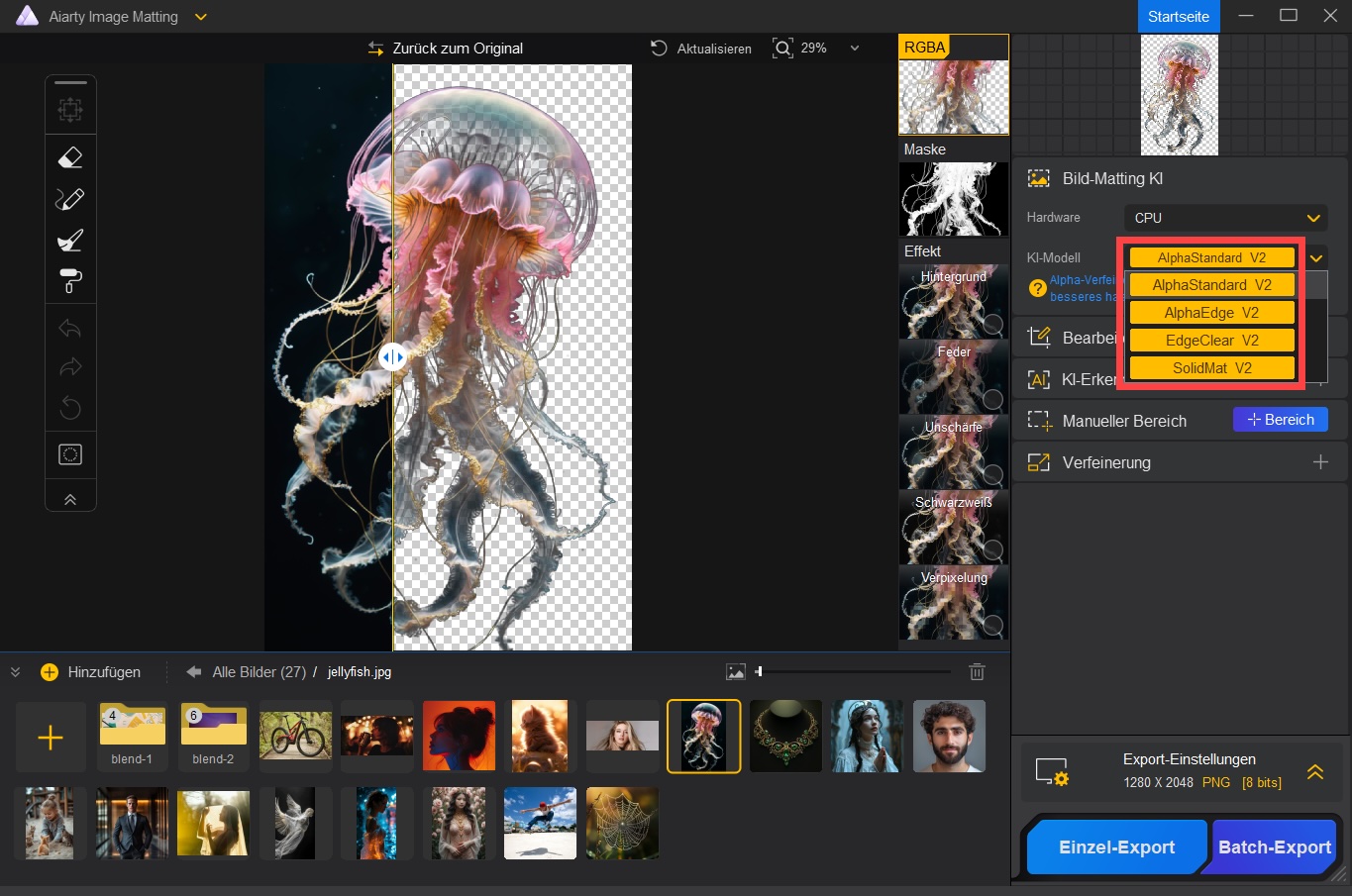Screen dimensions: 1352x896
Task: Select the bicycle image thumbnail
Action: 295,737
